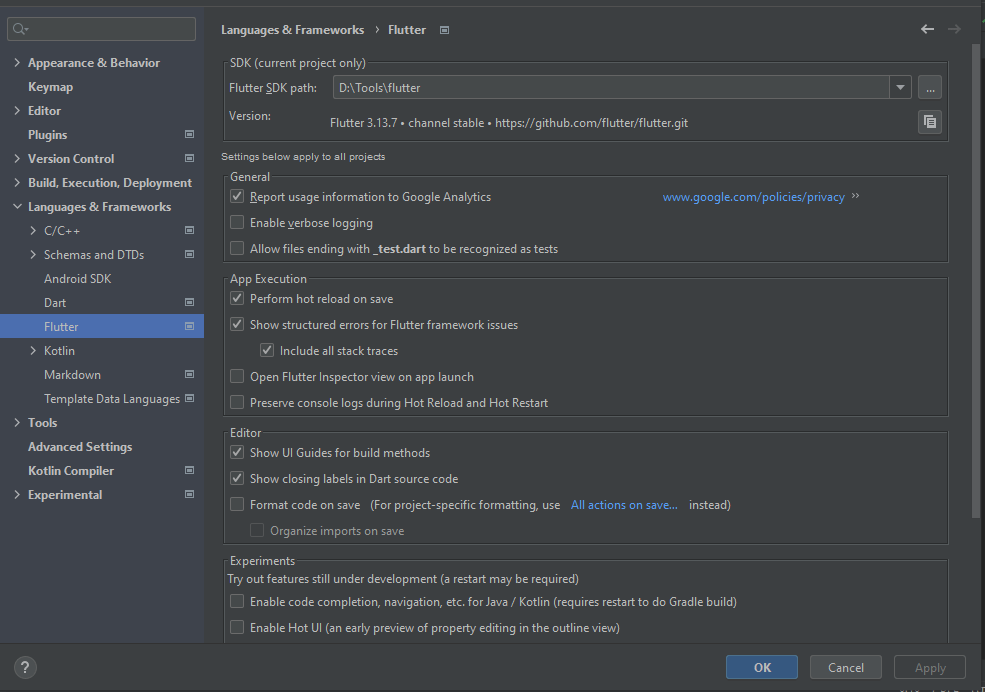Collapse the Languages & Frameworks section
985x692 pixels.
coord(17,206)
